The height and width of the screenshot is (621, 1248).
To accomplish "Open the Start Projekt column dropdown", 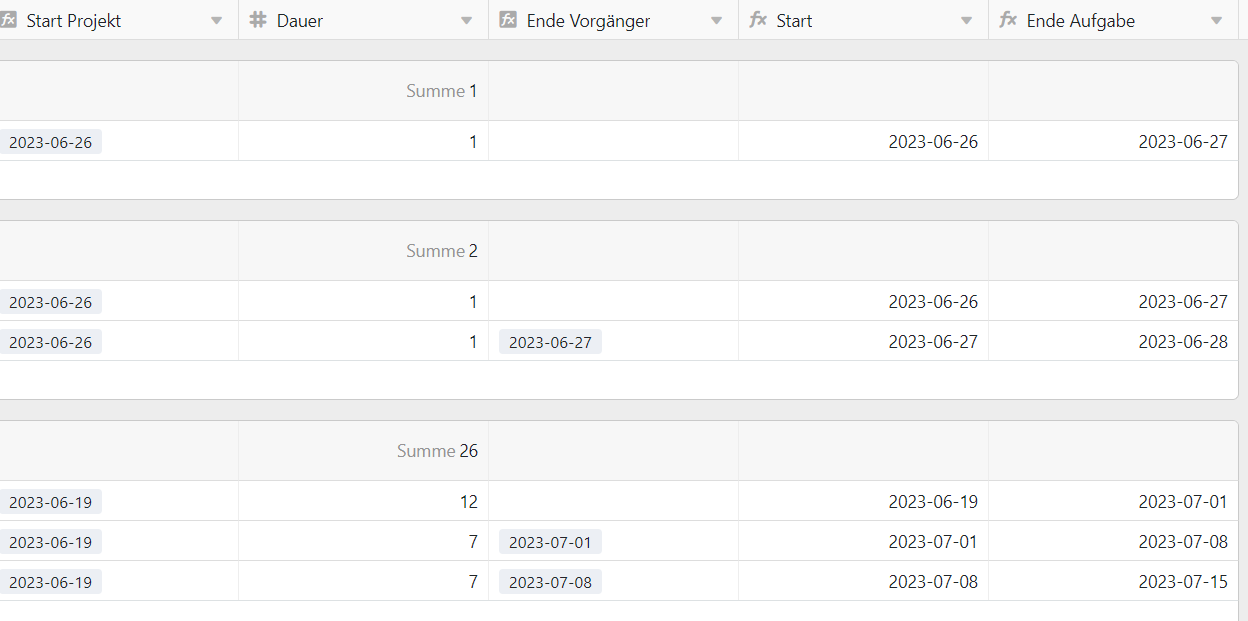I will (217, 21).
